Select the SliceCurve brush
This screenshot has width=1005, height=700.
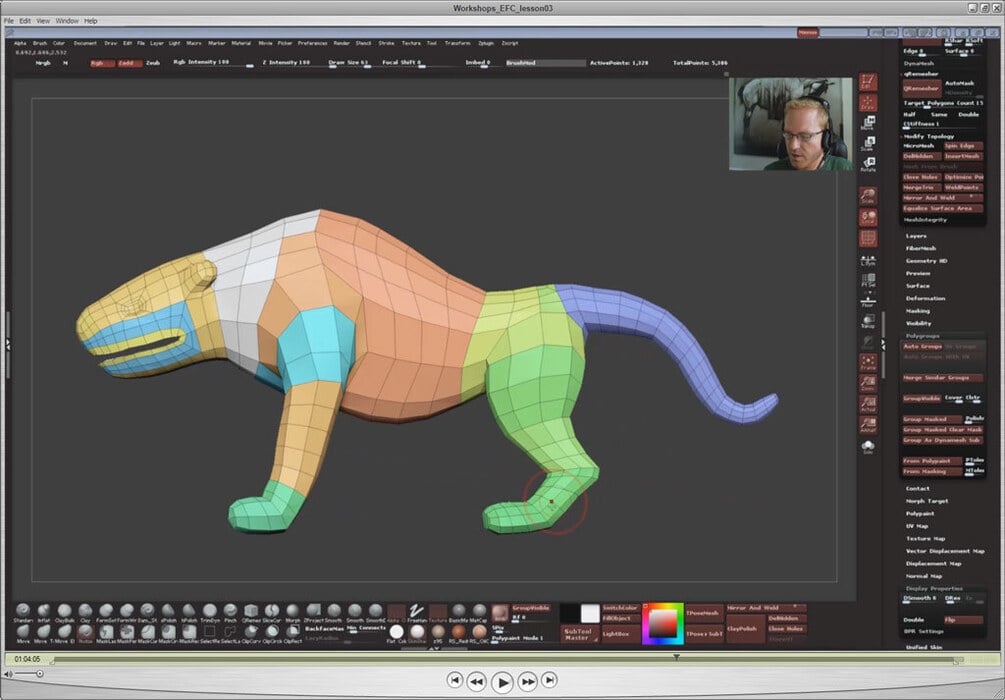[272, 612]
